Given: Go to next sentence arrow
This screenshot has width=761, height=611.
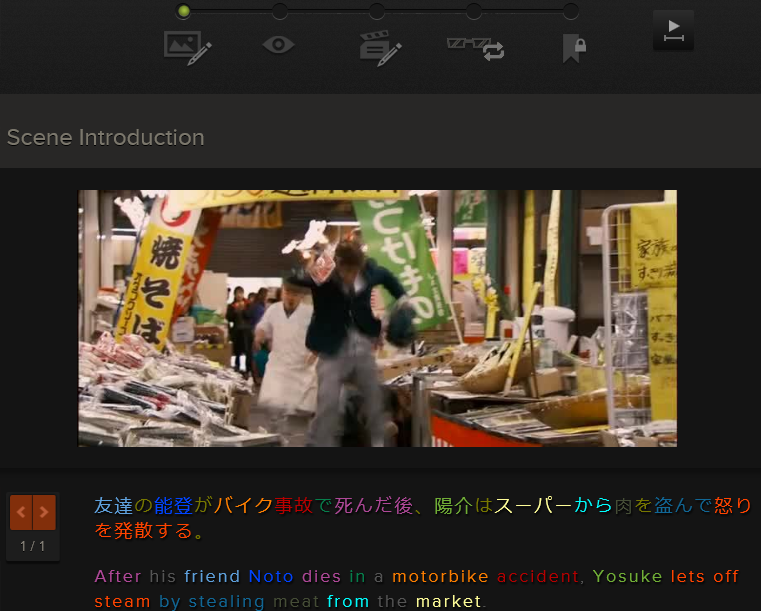Looking at the screenshot, I should [x=44, y=512].
